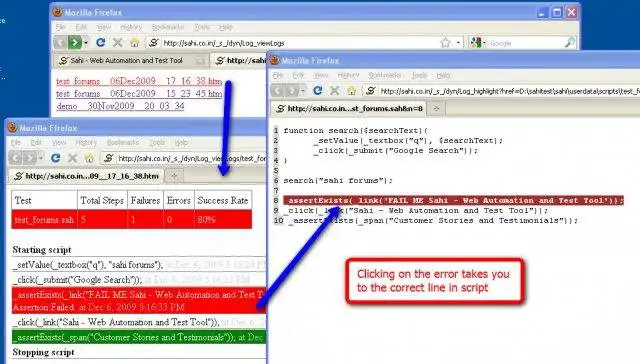Go Home in right Firefox window

(x=351, y=91)
